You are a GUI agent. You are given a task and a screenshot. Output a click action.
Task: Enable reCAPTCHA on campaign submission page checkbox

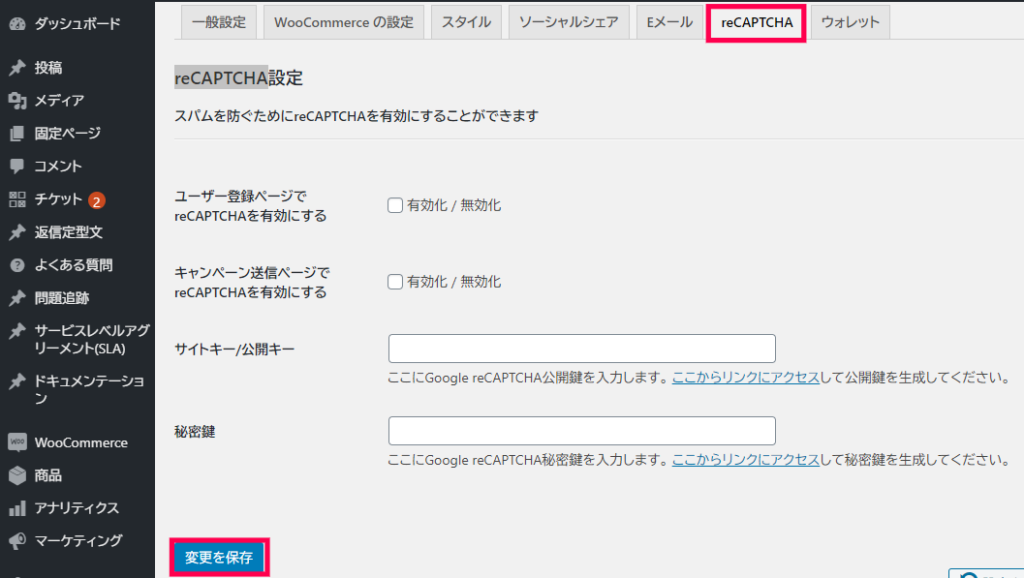click(x=395, y=282)
